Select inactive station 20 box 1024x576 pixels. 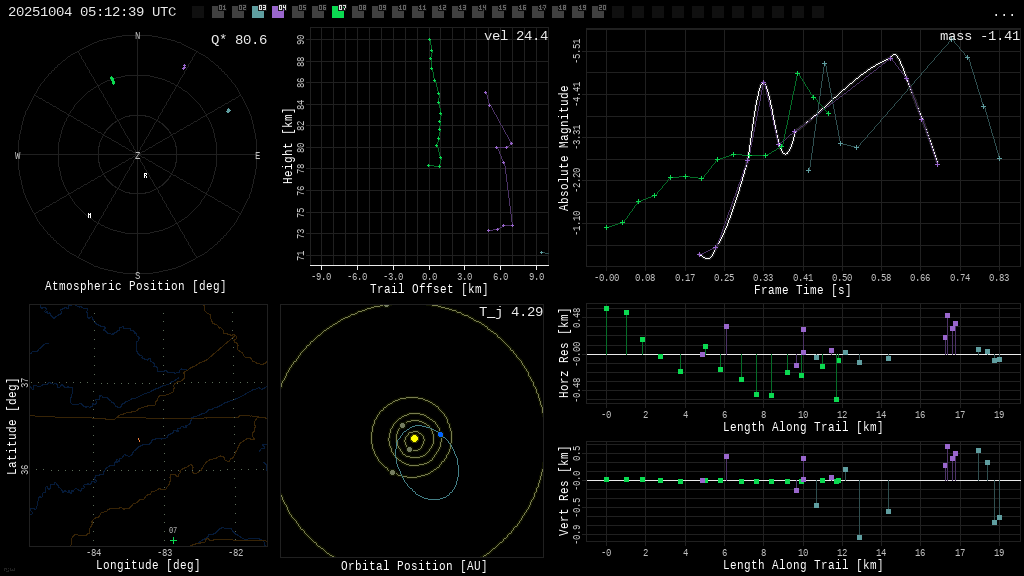[x=598, y=12]
